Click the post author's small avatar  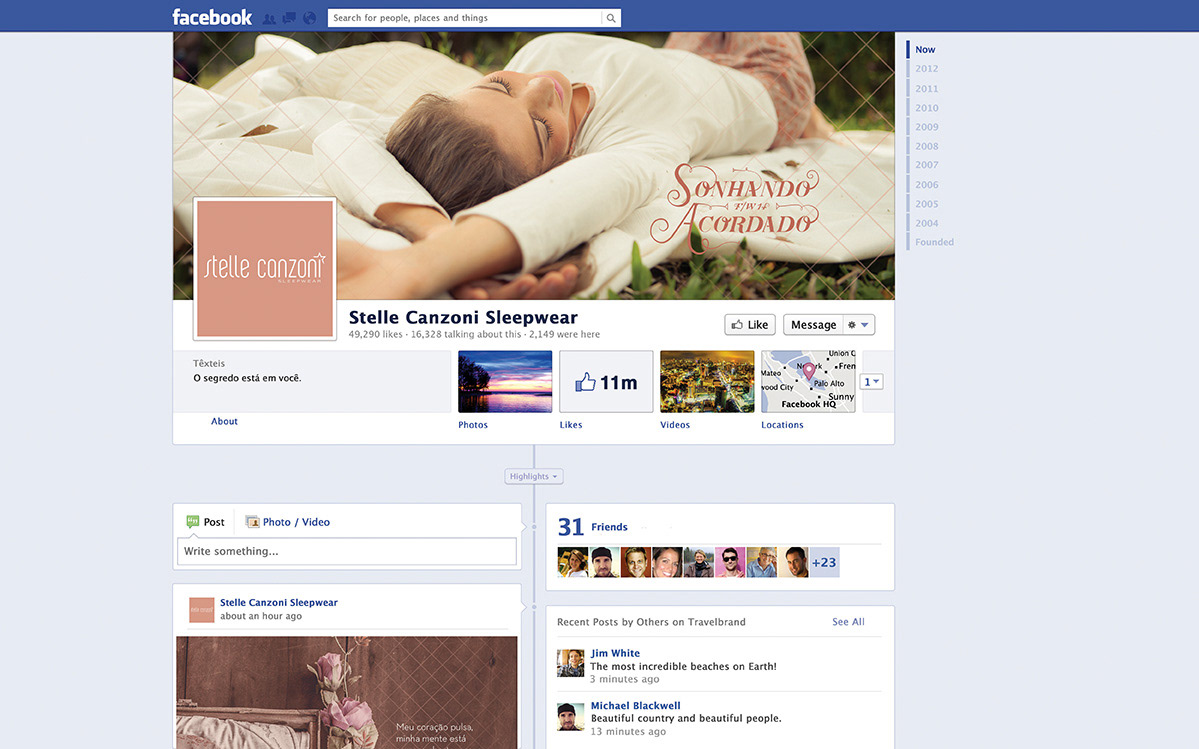[x=202, y=610]
